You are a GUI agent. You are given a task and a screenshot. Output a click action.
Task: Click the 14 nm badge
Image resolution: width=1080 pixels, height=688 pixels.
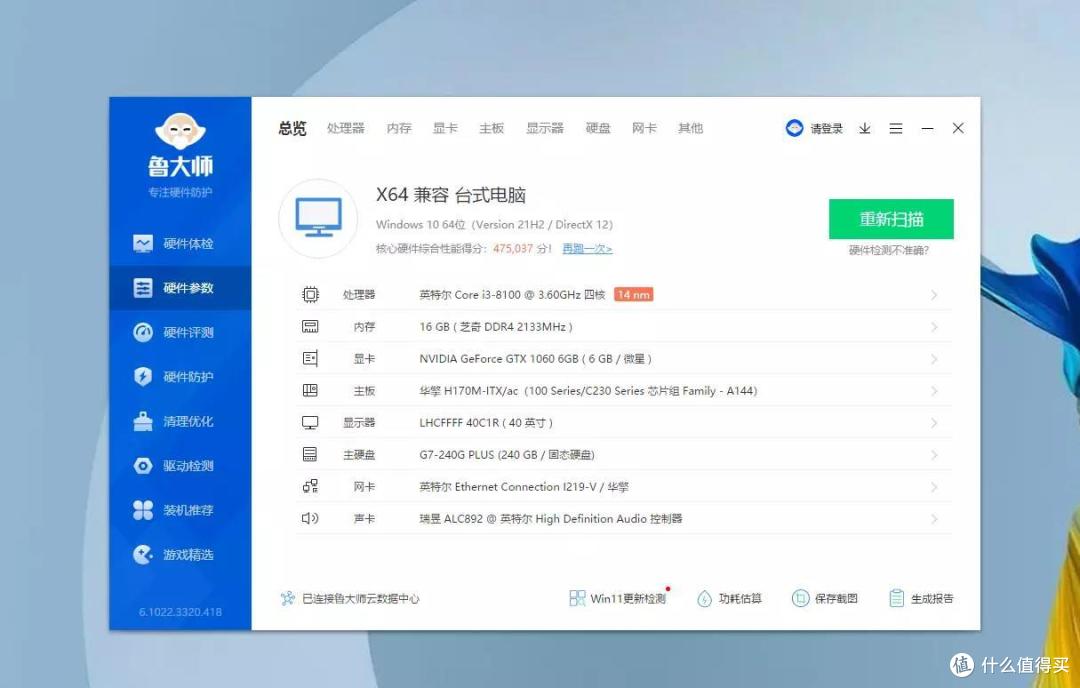click(634, 295)
